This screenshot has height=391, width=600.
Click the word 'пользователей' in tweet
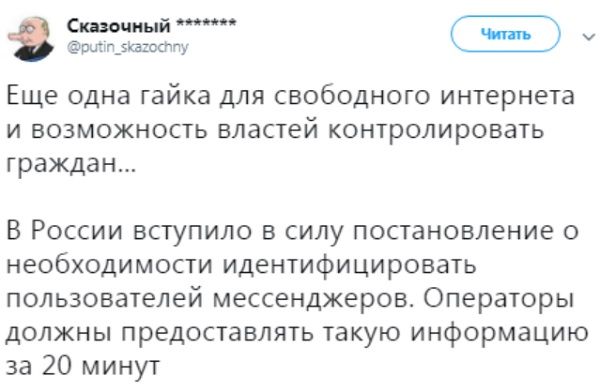tap(104, 299)
